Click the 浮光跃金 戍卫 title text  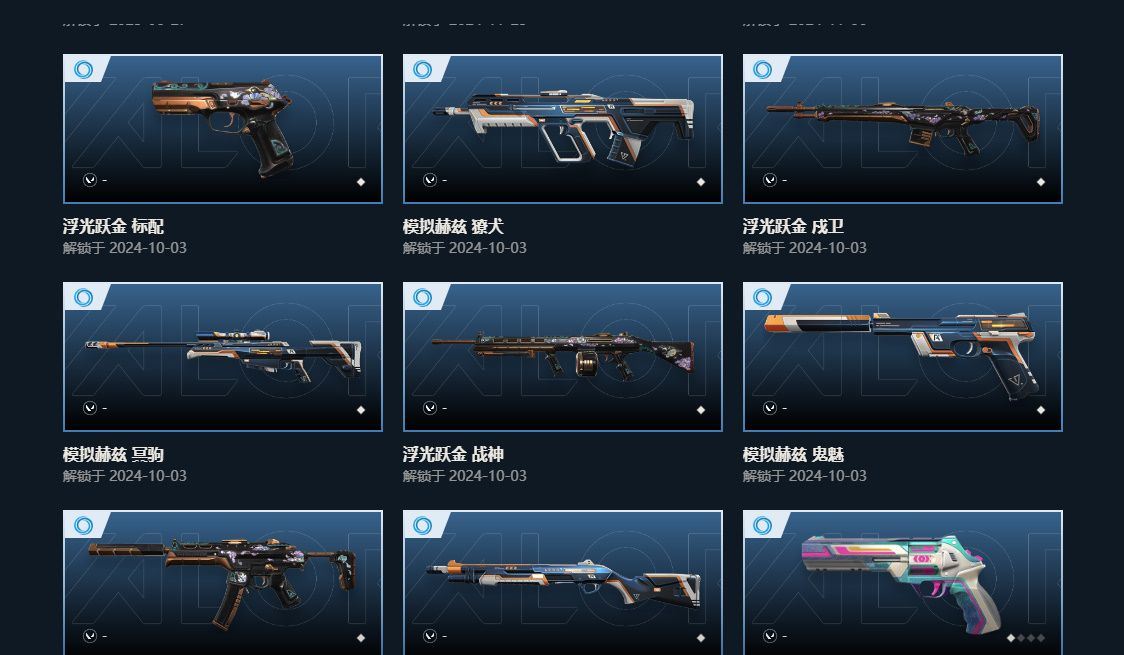click(x=793, y=226)
